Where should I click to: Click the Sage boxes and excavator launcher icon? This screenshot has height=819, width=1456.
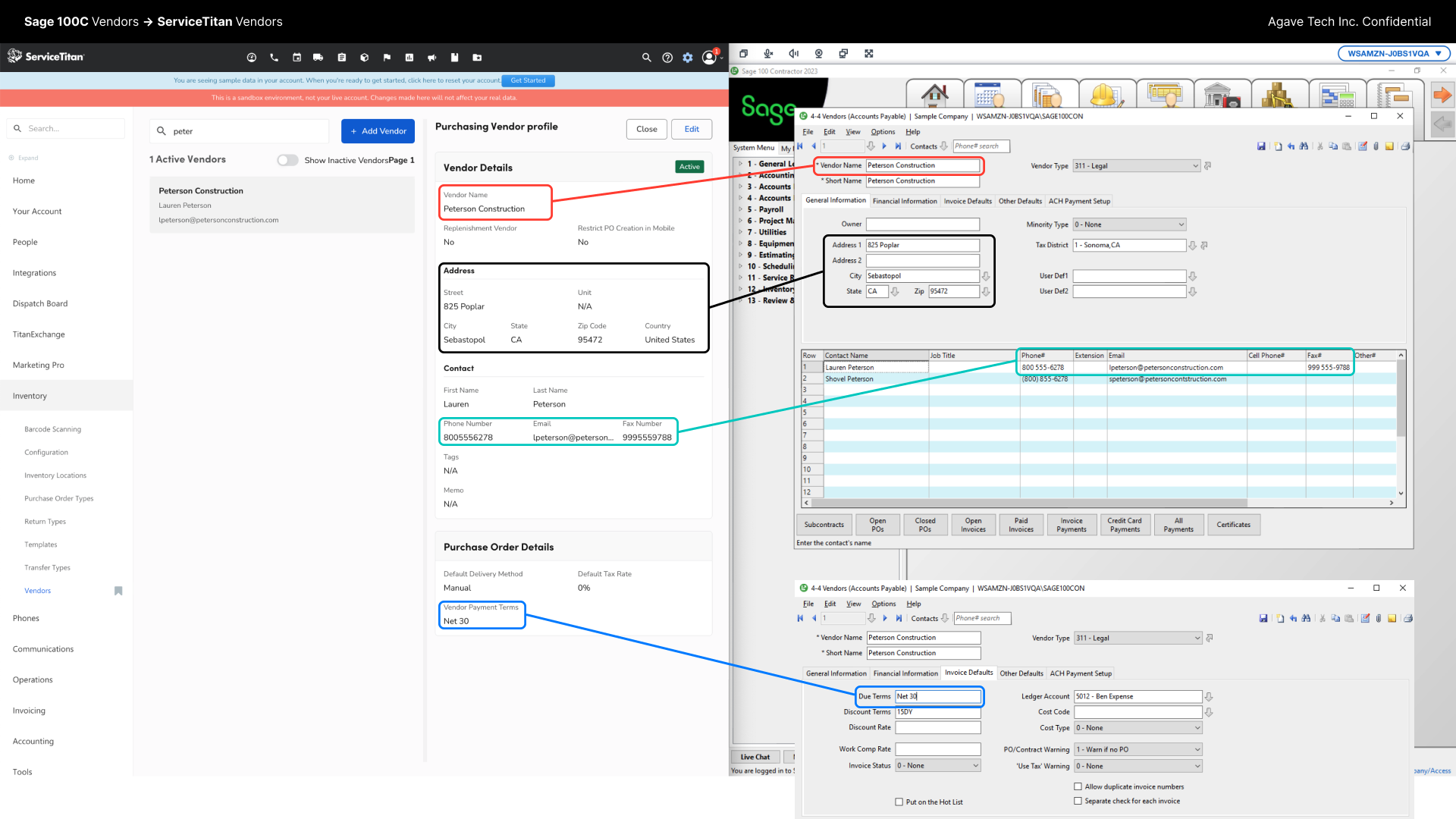[x=1279, y=94]
